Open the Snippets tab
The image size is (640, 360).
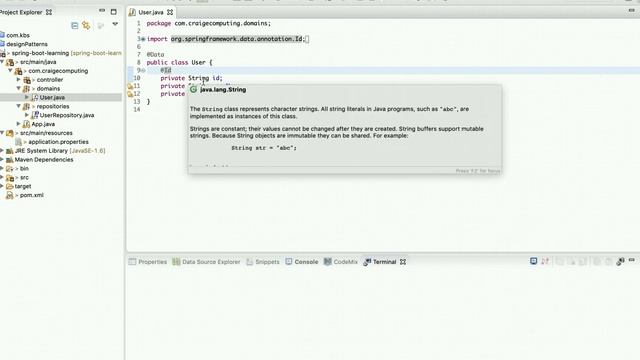[263, 262]
